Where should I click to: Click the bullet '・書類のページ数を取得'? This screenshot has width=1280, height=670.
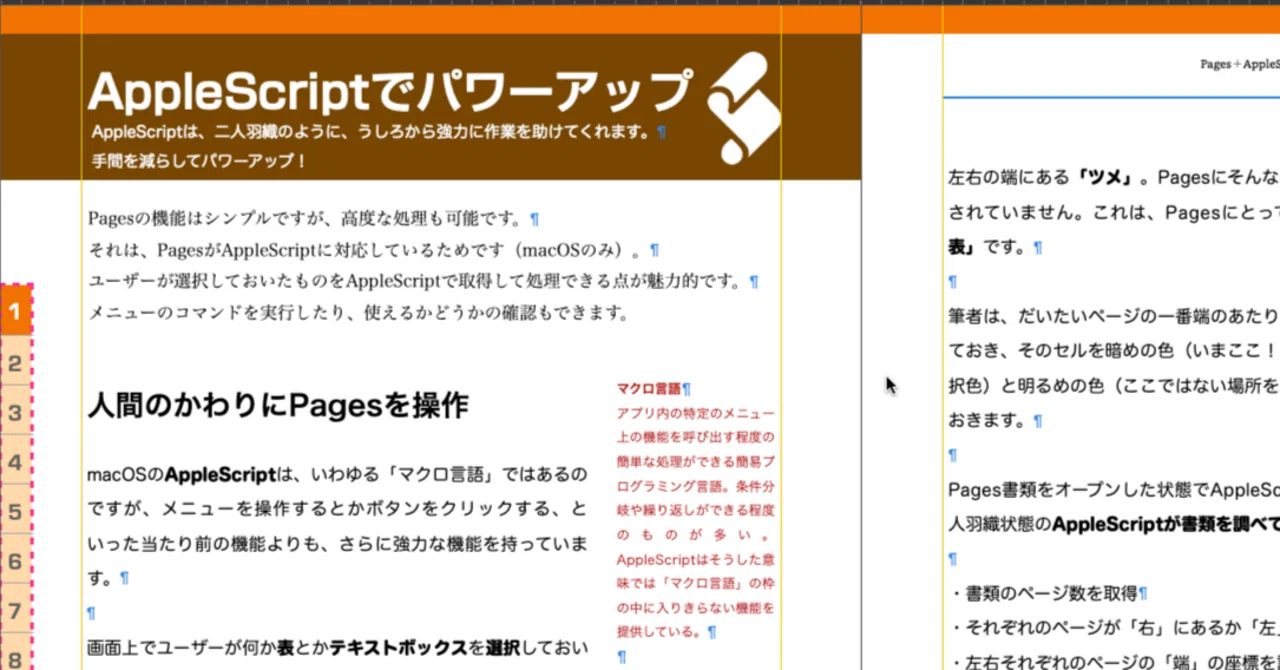1043,594
